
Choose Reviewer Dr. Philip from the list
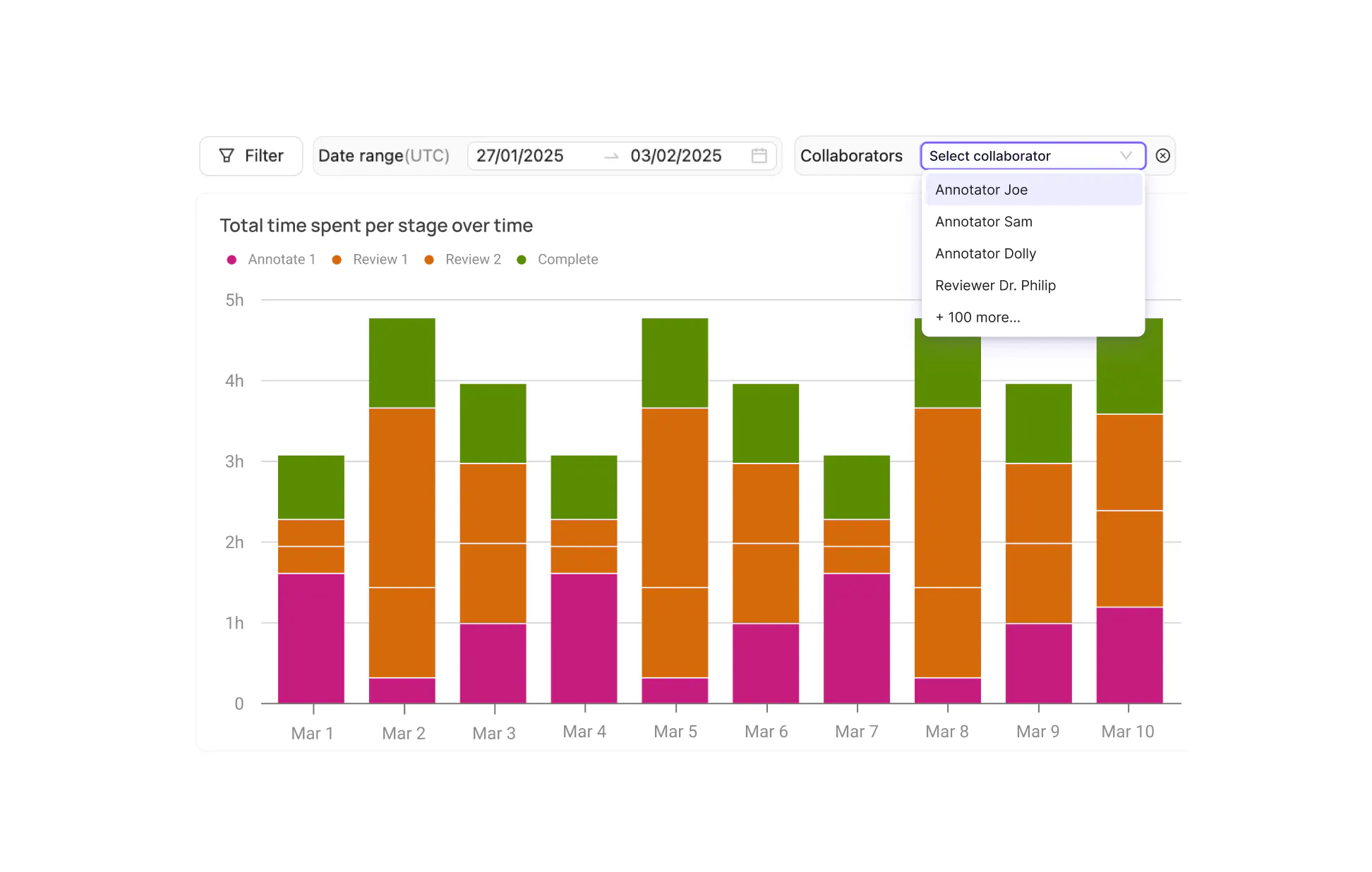coord(1033,285)
